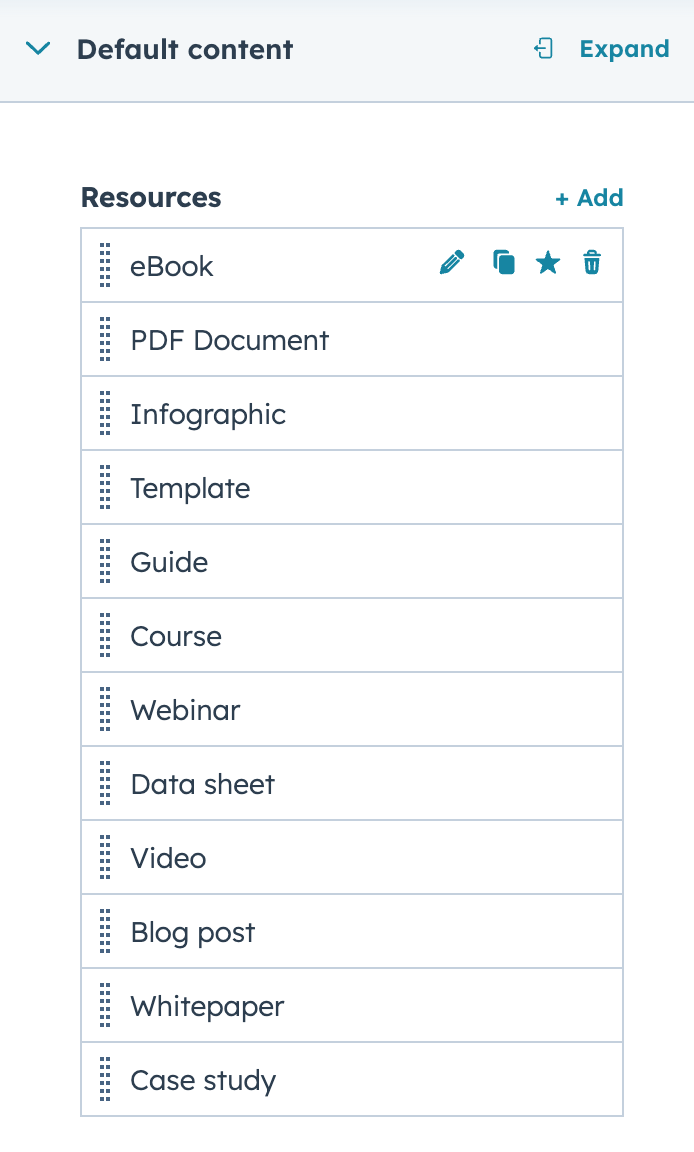694x1152 pixels.
Task: Clone the eBook resource
Action: click(x=503, y=262)
